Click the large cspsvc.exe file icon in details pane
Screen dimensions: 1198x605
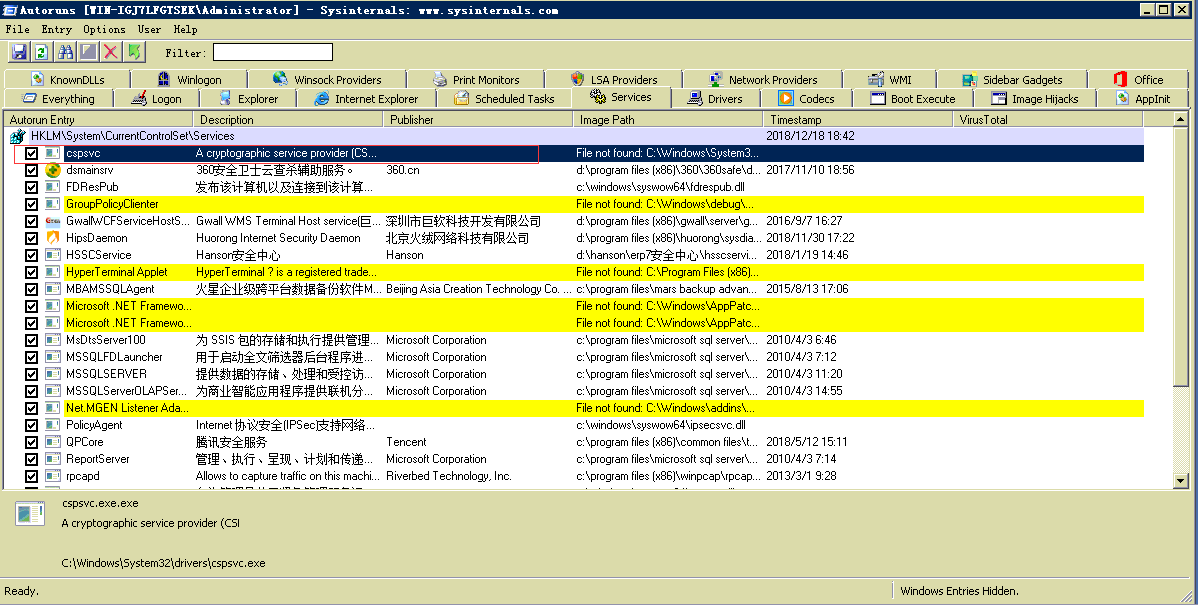(x=31, y=513)
